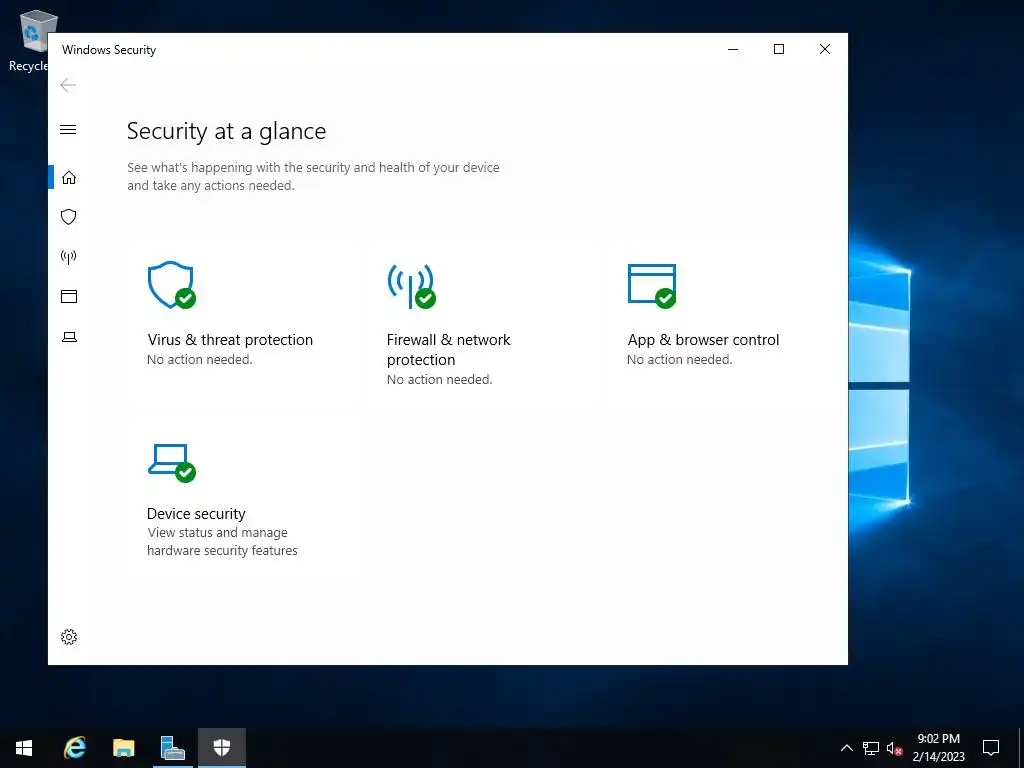Open File Explorer from taskbar
This screenshot has width=1024, height=768.
123,748
